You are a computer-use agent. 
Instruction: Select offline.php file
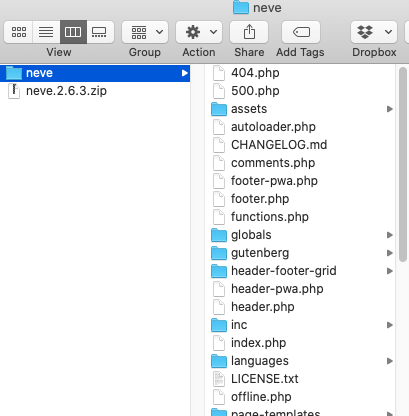300,397
